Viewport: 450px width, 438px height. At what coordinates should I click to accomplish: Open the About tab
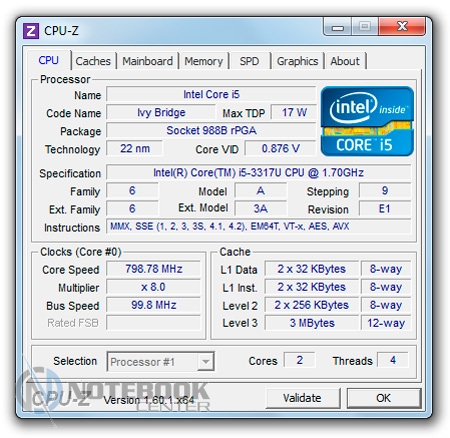pos(345,61)
